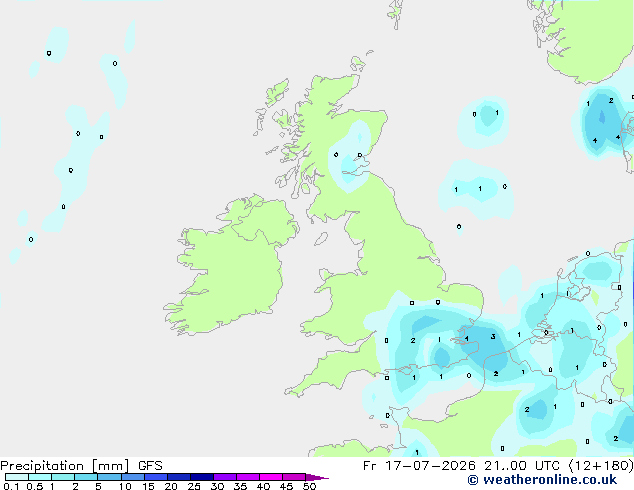634x490 pixels.
Task: Click the legend scale label '50'
Action: (x=309, y=486)
